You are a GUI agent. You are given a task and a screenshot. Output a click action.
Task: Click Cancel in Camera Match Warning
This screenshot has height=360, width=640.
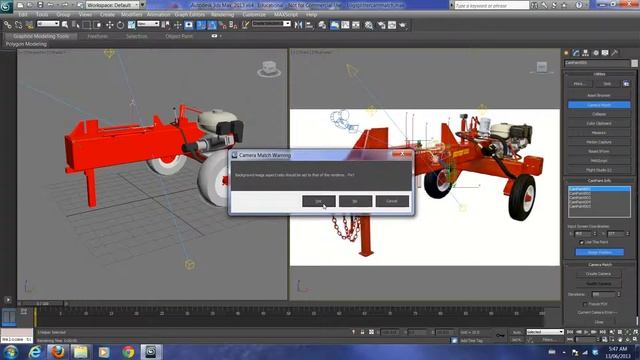(392, 201)
